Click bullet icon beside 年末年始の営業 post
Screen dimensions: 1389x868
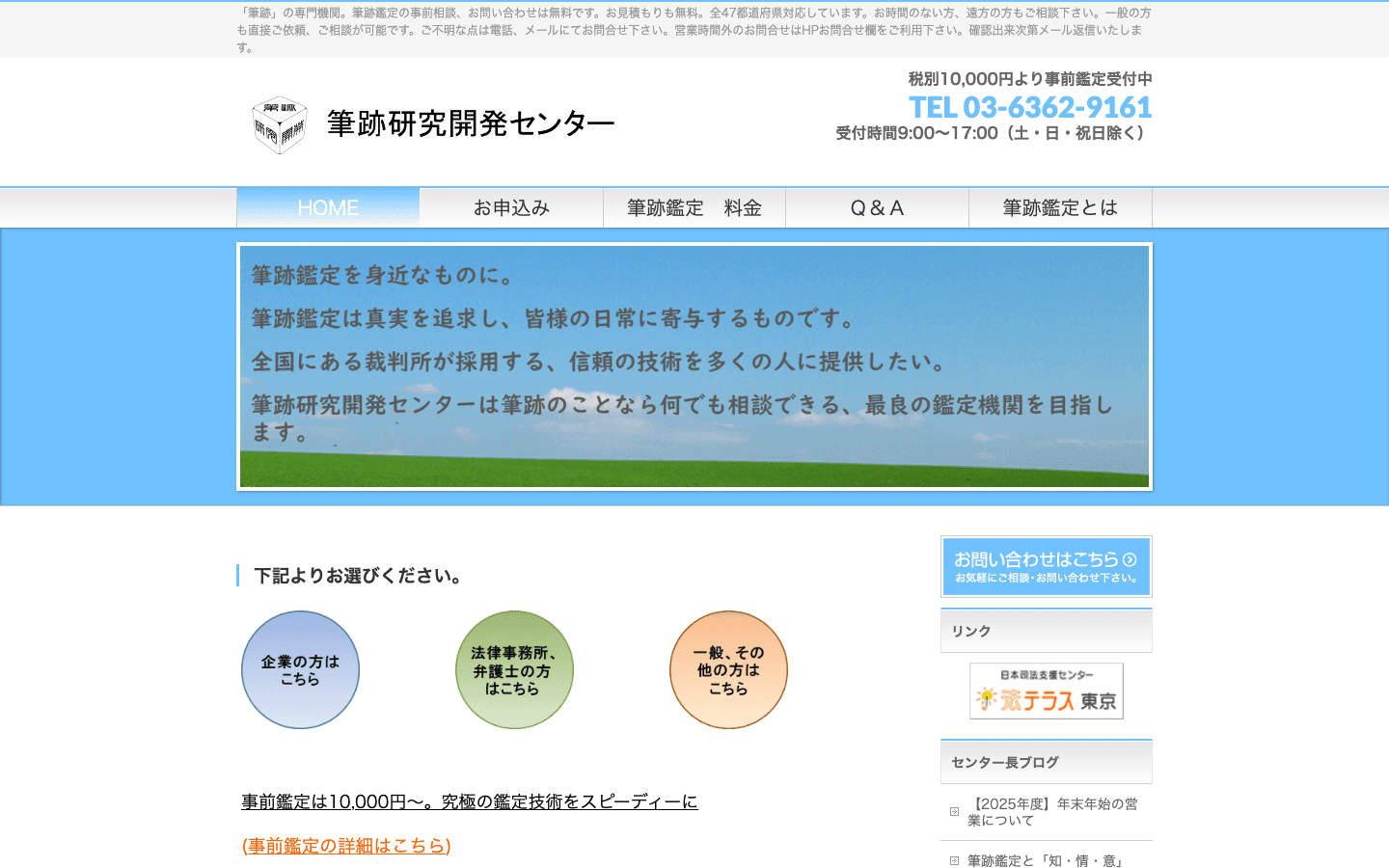[954, 811]
